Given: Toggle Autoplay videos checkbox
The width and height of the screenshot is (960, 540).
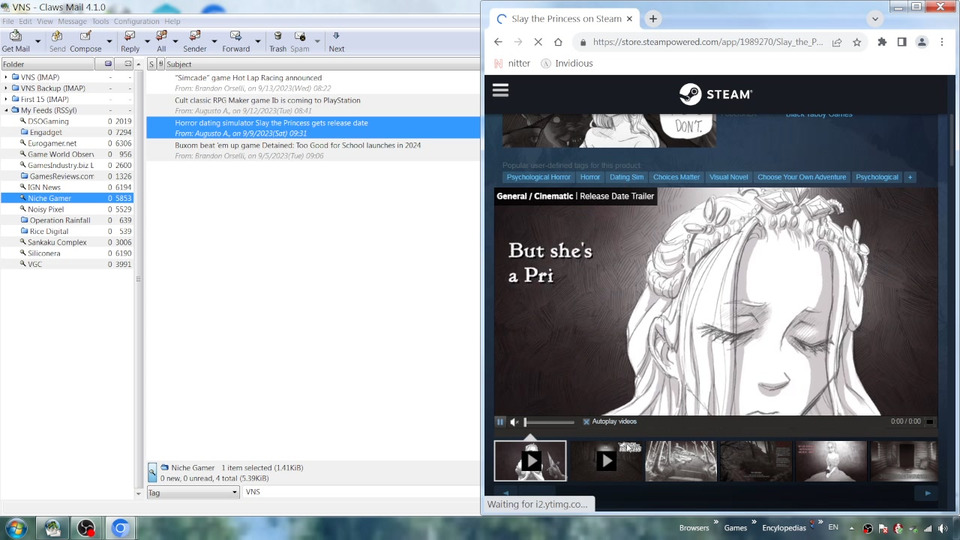Looking at the screenshot, I should pos(586,422).
